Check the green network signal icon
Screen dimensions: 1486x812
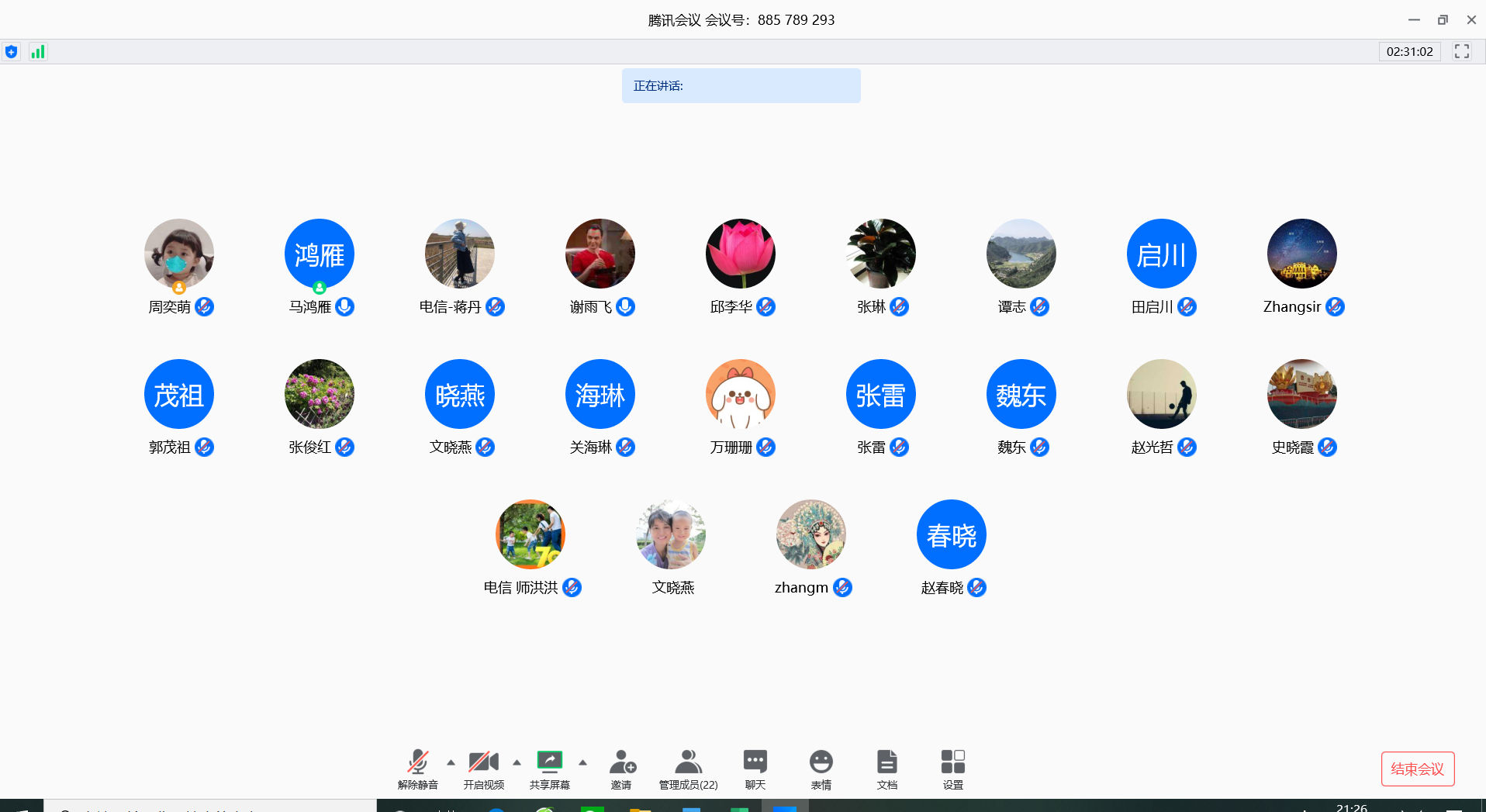37,52
